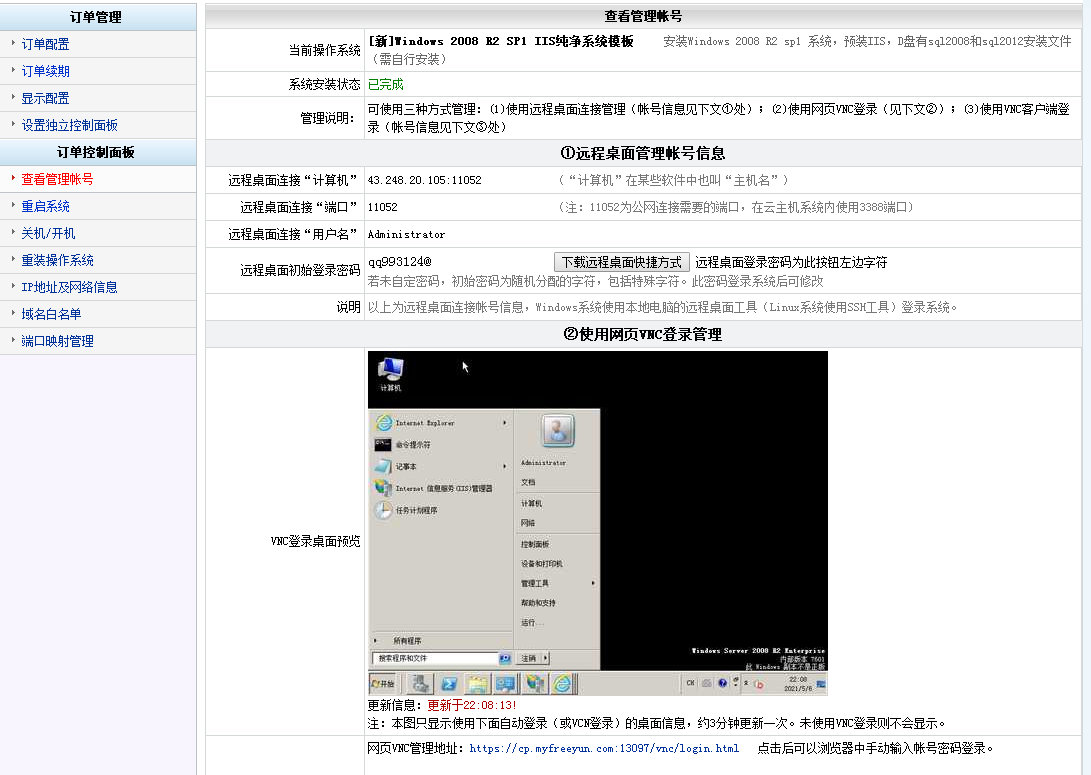Open the 订单配置 sidebar link
Viewport: 1091px width, 775px height.
45,45
